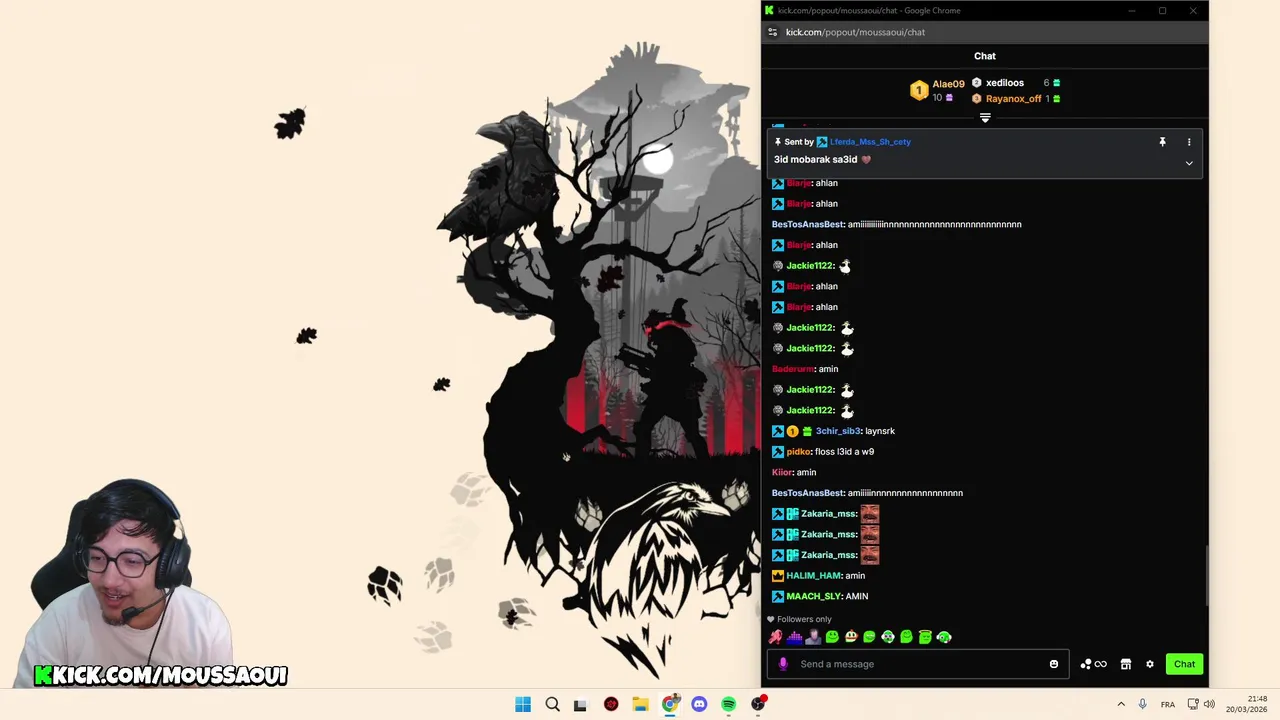Click the Chat header title
The image size is (1280, 720).
985,56
